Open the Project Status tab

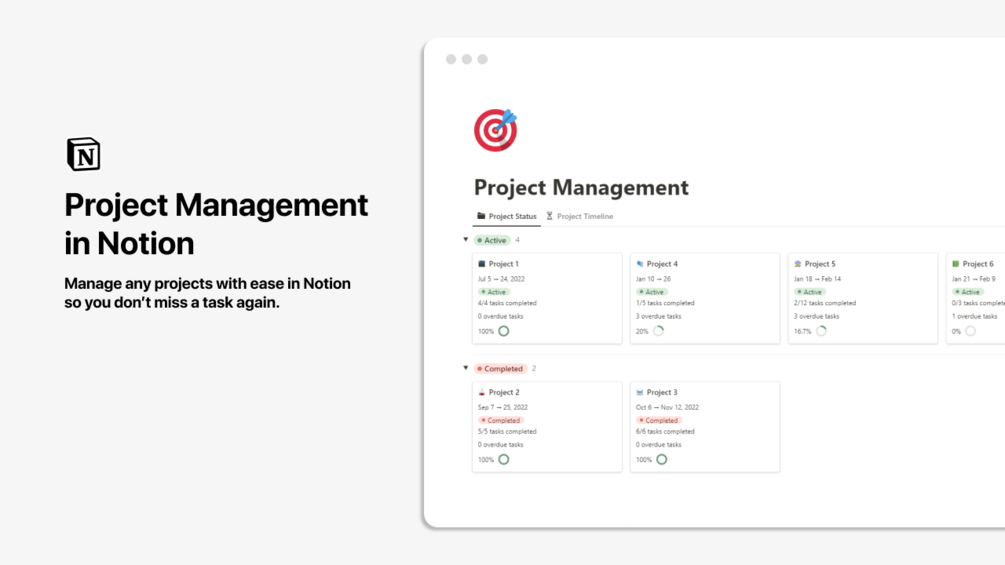(x=506, y=217)
